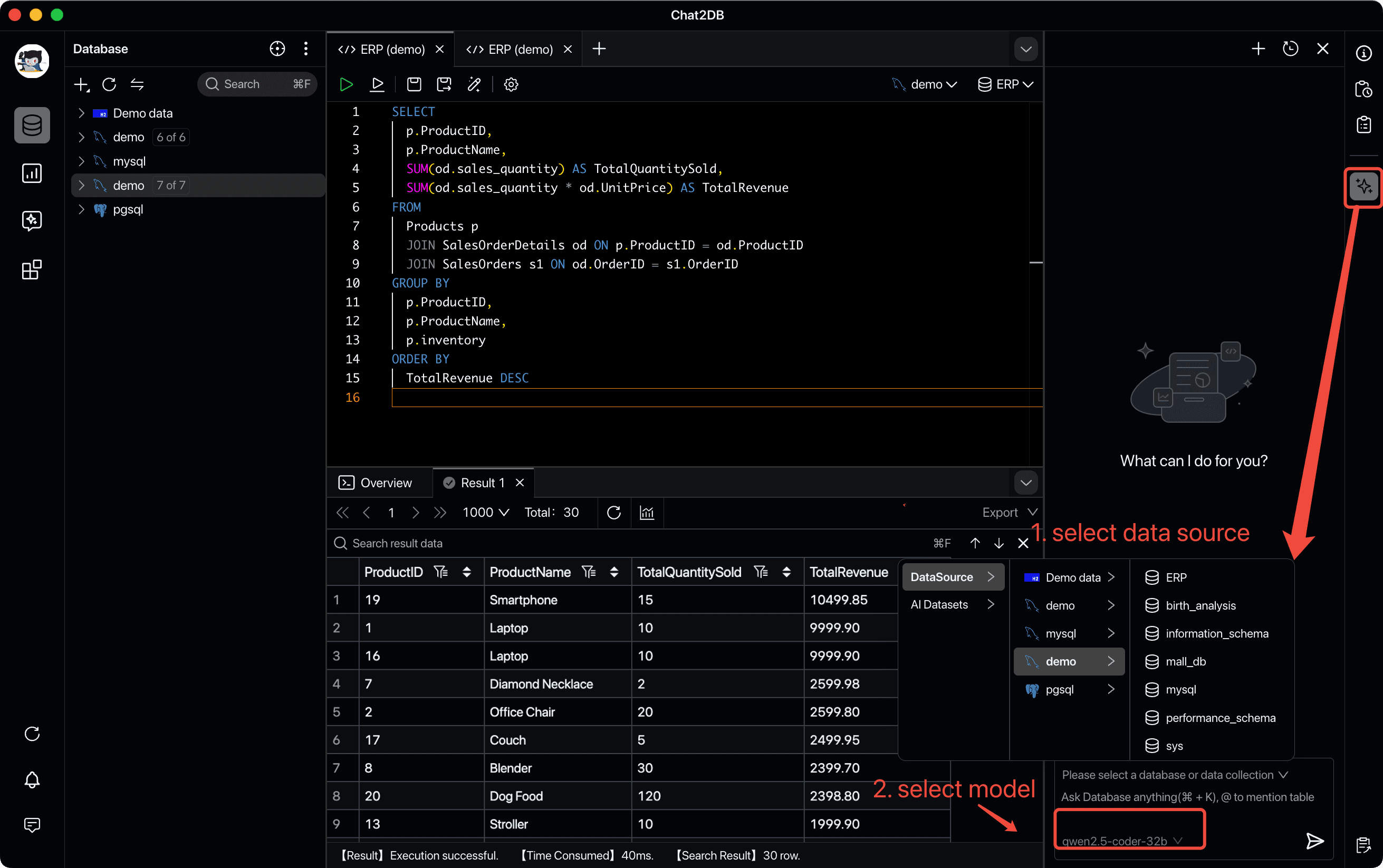Click the refresh icon at sidebar bottom
This screenshot has height=868, width=1383.
32,734
